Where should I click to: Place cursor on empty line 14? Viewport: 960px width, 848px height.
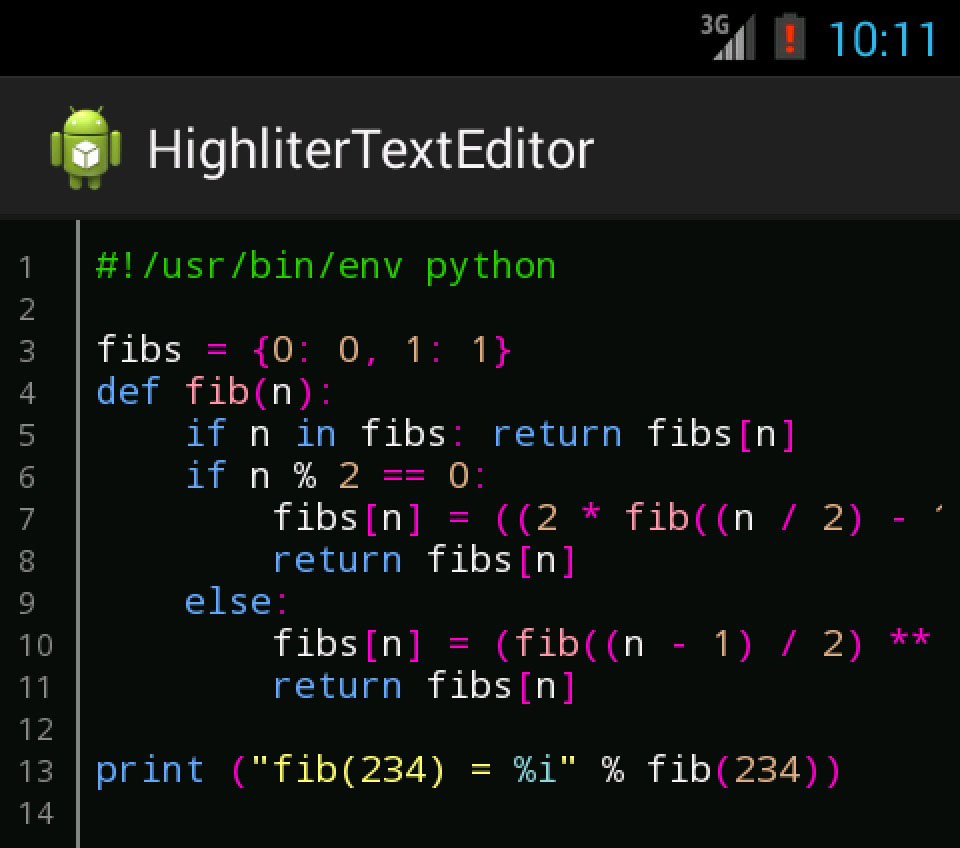(400, 813)
